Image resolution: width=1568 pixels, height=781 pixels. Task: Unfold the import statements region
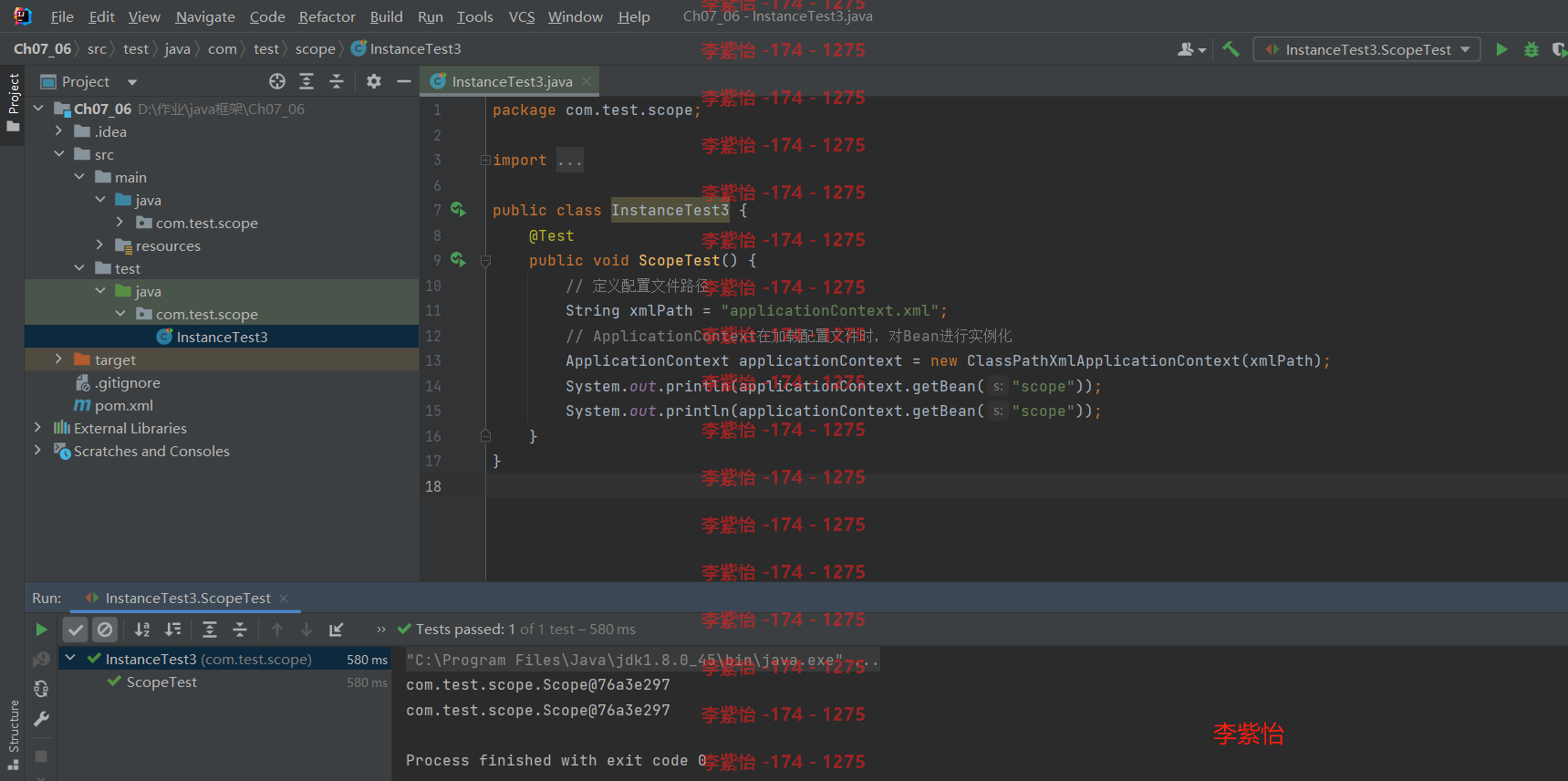click(x=485, y=160)
